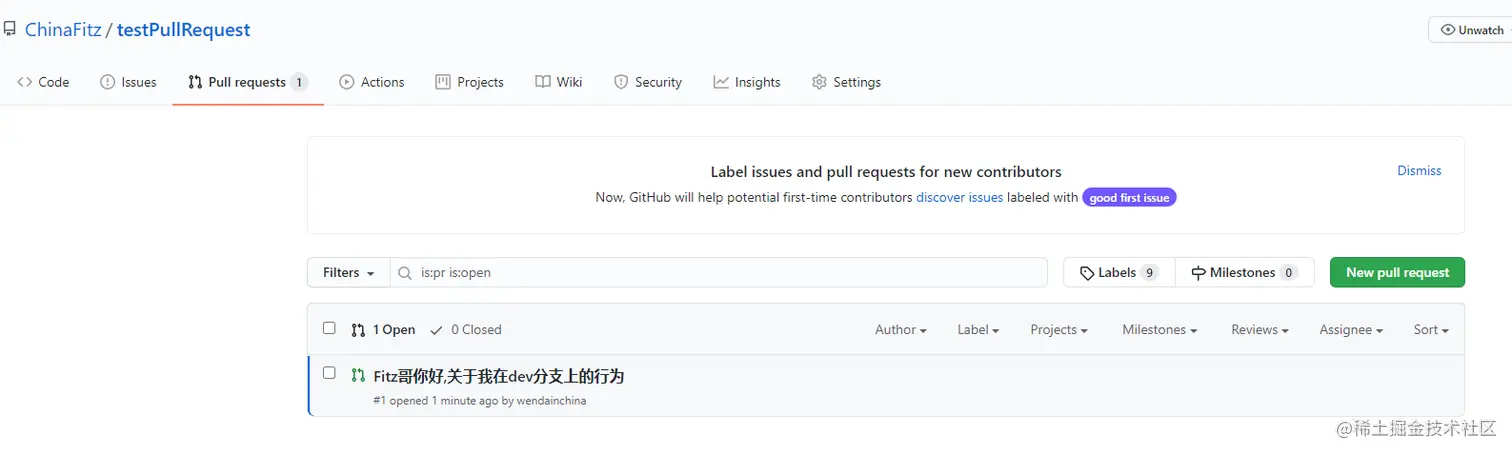The height and width of the screenshot is (454, 1512).
Task: Click the Issues tab's circle icon
Action: coord(108,82)
